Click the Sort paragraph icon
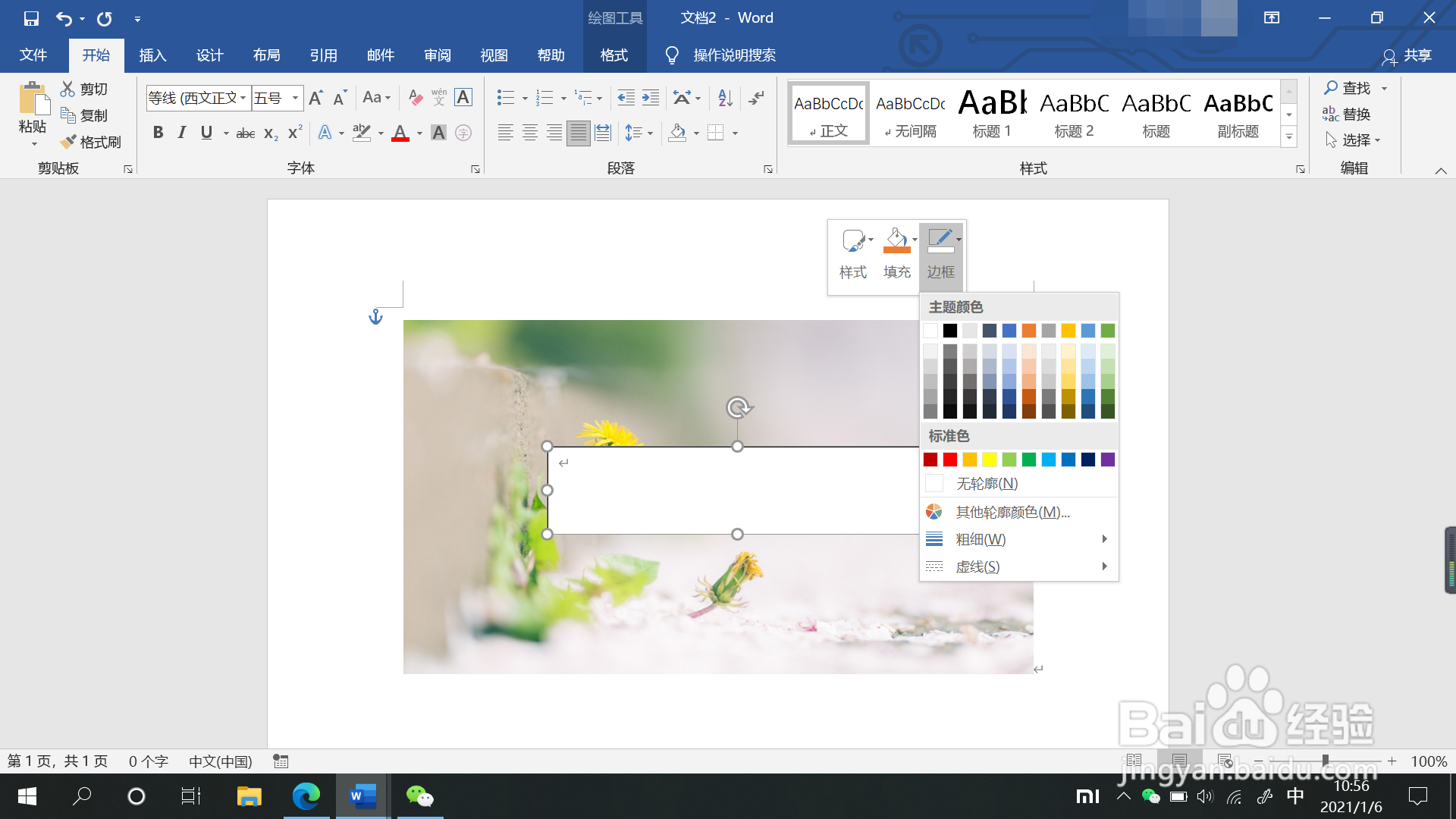The image size is (1456, 819). pyautogui.click(x=725, y=97)
